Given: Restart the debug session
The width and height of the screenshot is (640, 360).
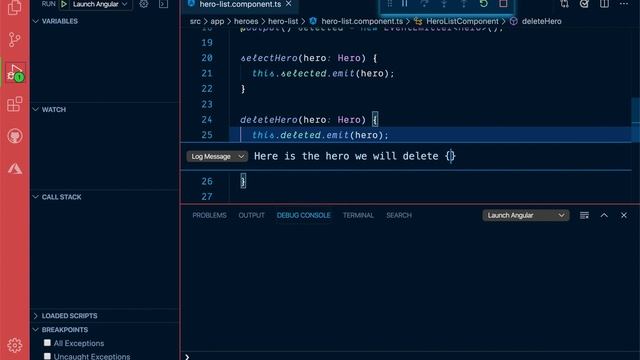Looking at the screenshot, I should (484, 4).
